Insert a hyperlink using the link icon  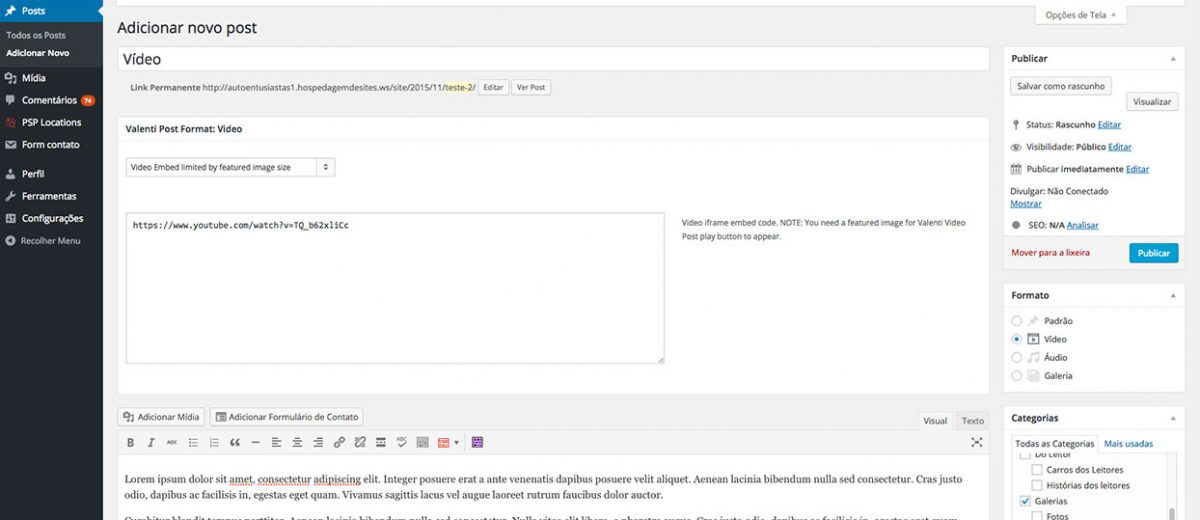[x=339, y=442]
